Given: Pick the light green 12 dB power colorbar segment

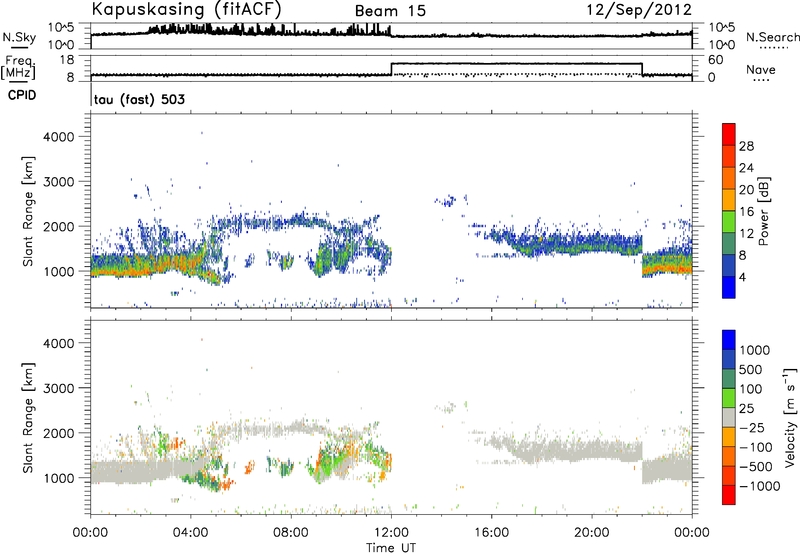Looking at the screenshot, I should [729, 221].
